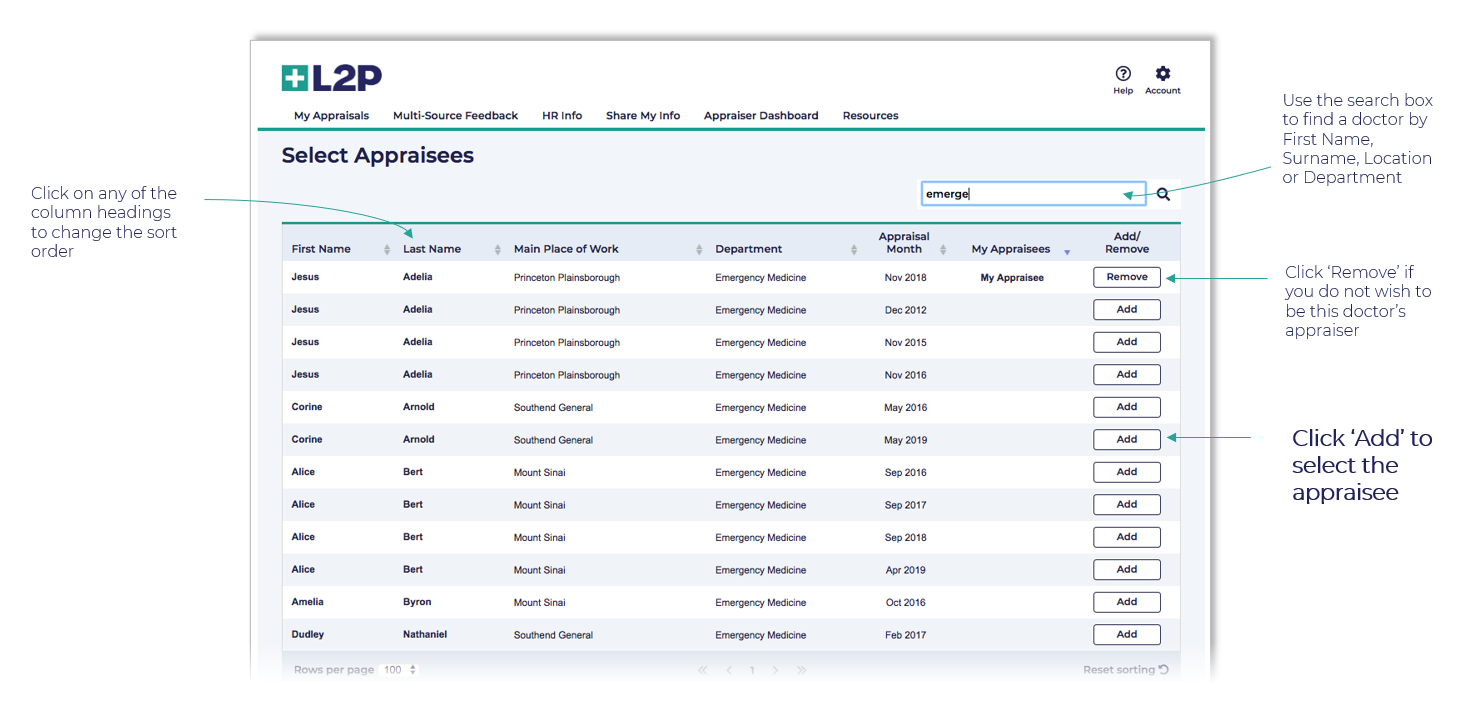Viewport: 1474px width, 710px height.
Task: Go to next page chevron
Action: click(x=775, y=670)
